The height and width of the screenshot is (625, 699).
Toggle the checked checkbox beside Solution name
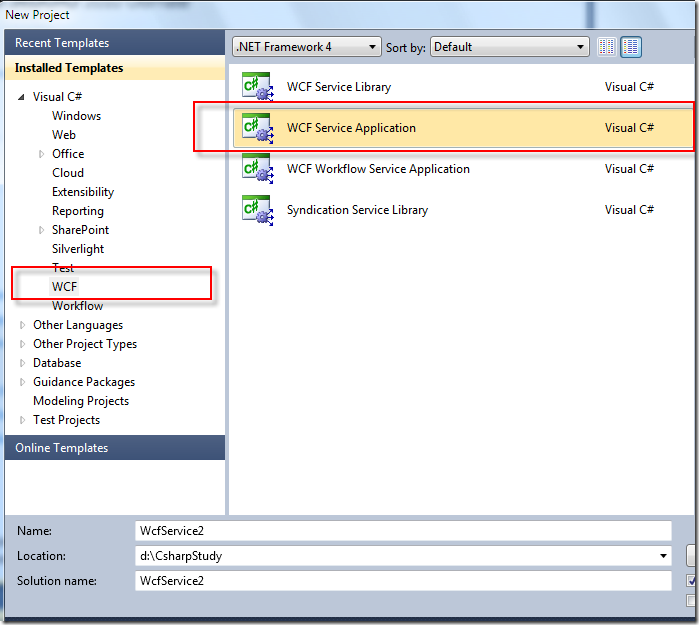pos(691,581)
